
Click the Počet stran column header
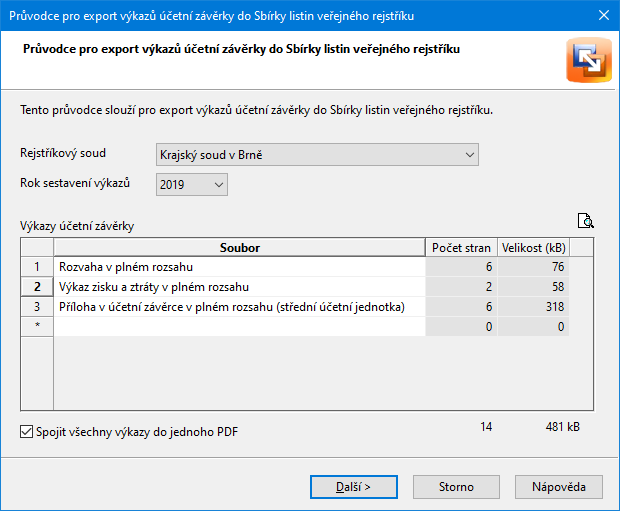pos(461,248)
